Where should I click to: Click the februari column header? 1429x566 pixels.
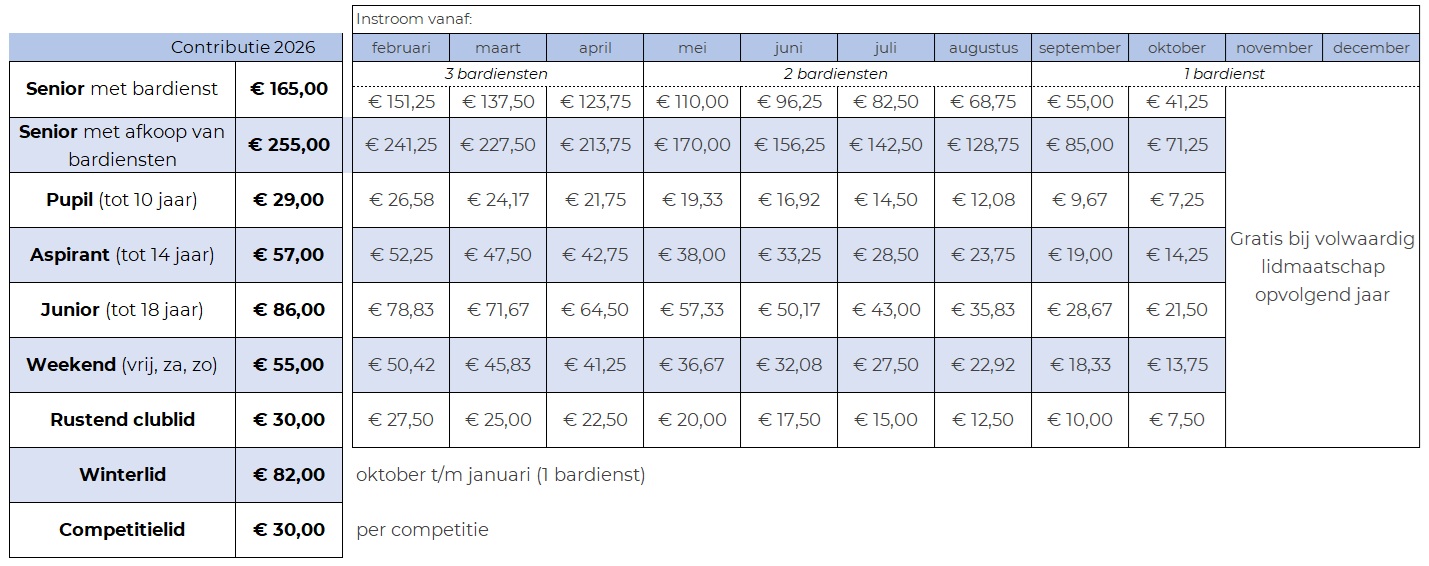point(400,48)
